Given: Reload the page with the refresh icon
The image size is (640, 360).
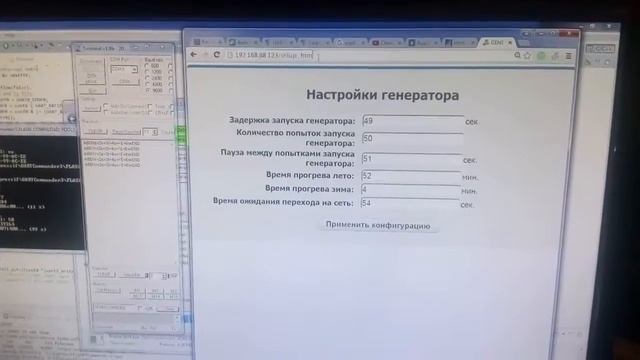Looking at the screenshot, I should [x=217, y=55].
